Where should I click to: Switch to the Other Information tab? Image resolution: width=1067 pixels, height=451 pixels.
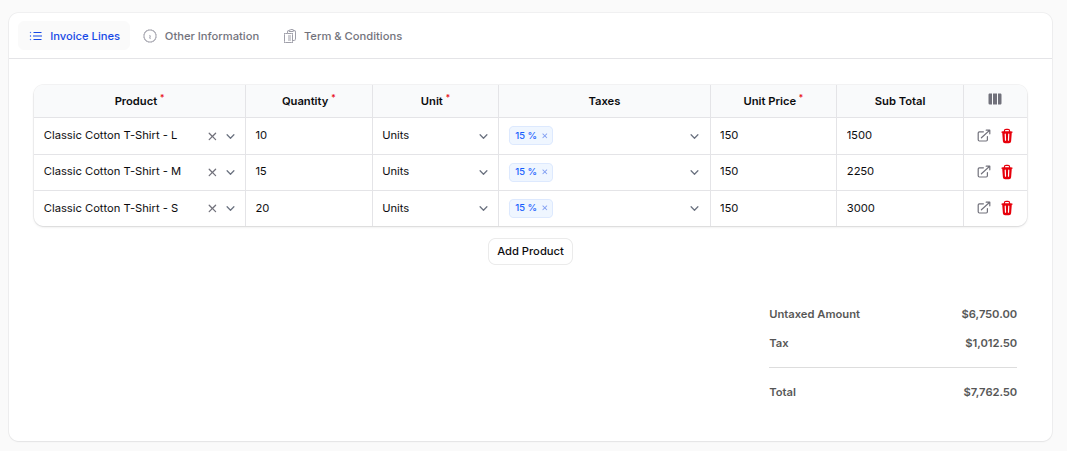[x=201, y=36]
